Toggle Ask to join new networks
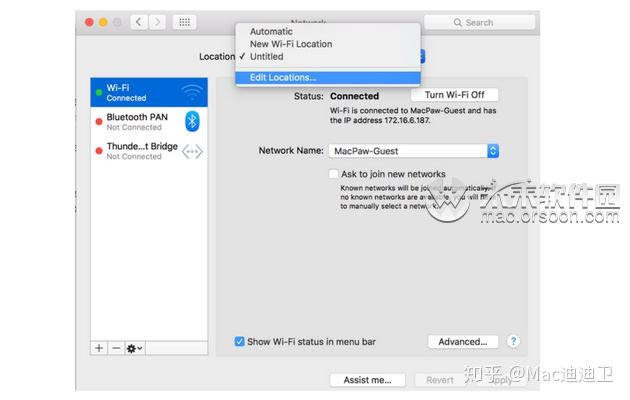This screenshot has width=630, height=400. pos(333,174)
